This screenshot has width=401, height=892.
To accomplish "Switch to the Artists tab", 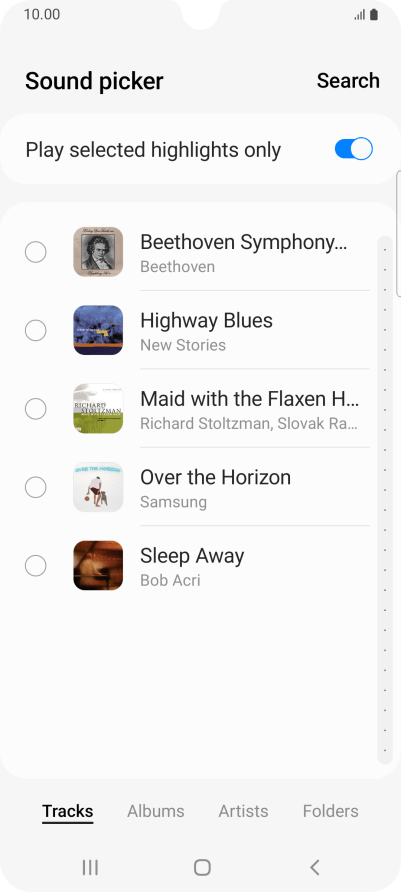I will (243, 811).
